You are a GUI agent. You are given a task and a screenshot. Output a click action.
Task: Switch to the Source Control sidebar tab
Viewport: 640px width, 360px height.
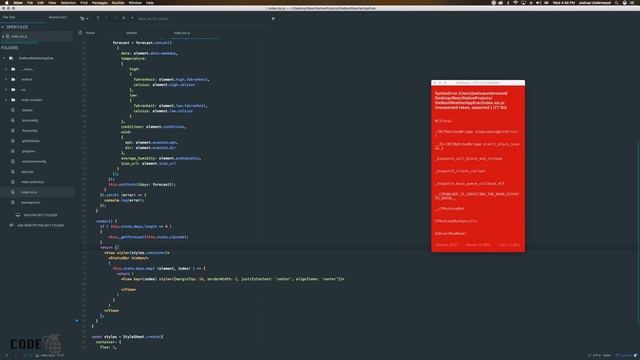pyautogui.click(x=58, y=17)
